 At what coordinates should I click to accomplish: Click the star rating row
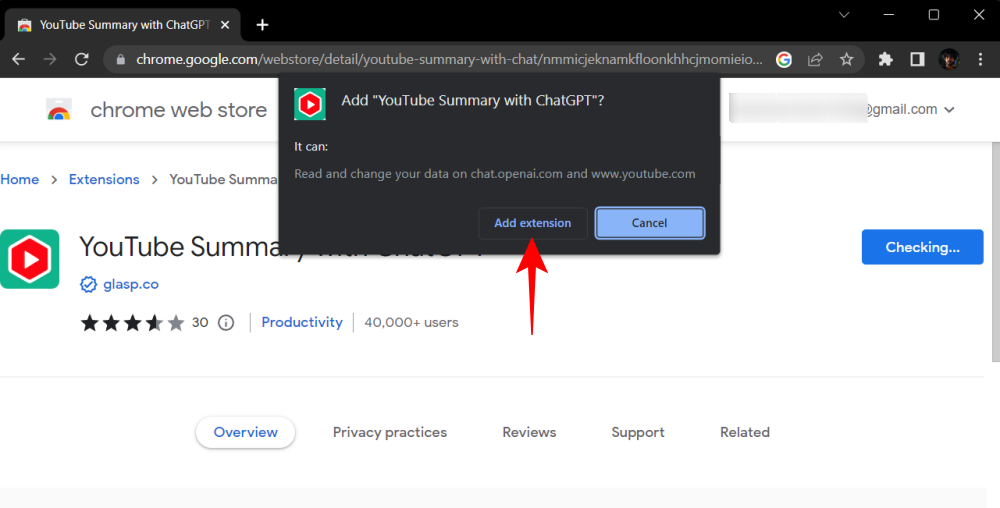coord(133,323)
